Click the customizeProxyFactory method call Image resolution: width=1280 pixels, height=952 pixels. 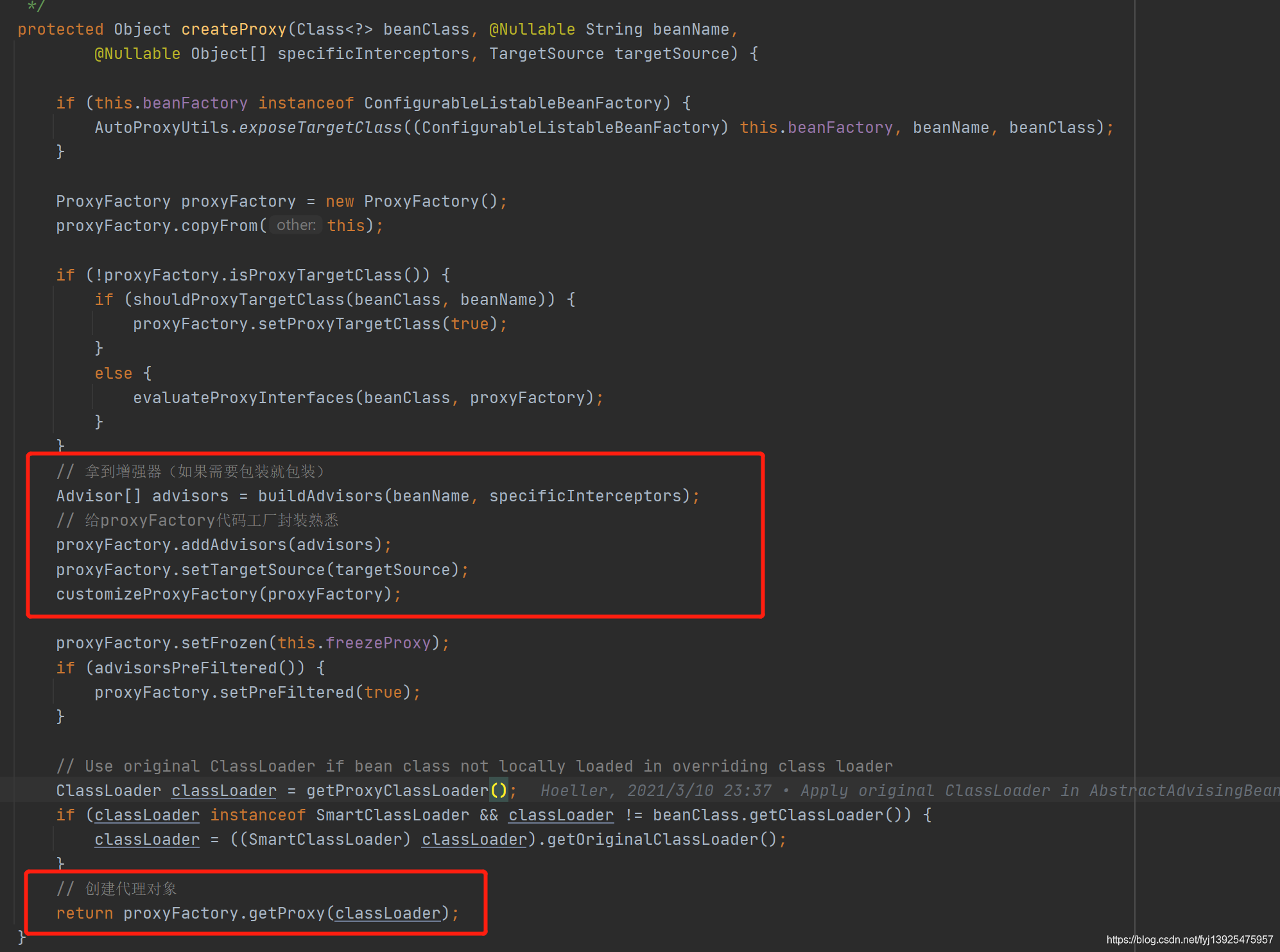[x=157, y=594]
